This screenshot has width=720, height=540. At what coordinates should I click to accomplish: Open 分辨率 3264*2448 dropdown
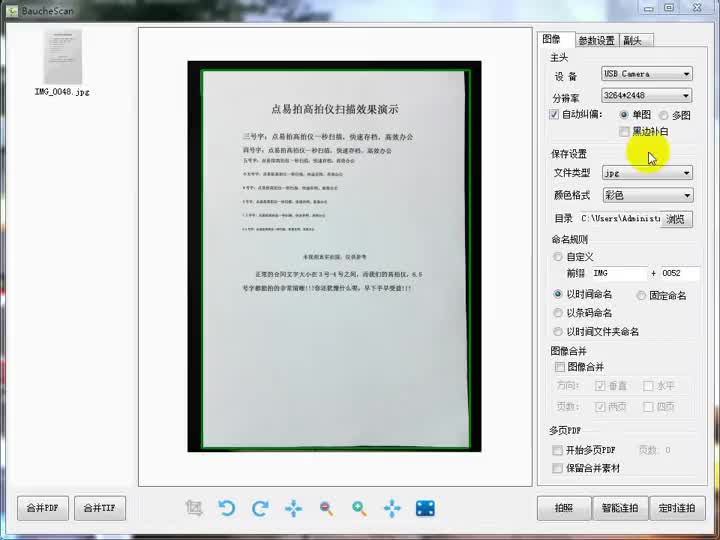click(x=647, y=96)
